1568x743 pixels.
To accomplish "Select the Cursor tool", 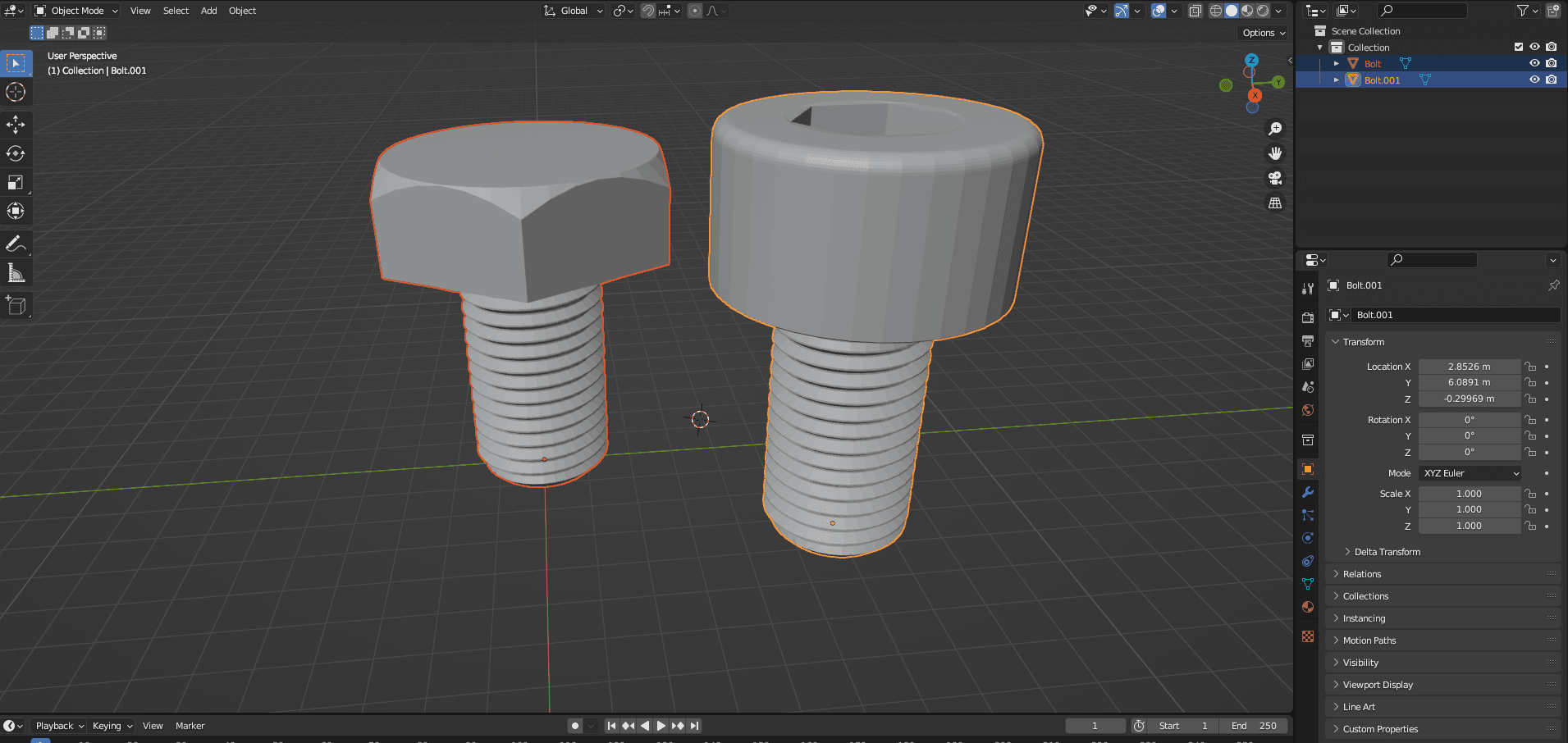I will point(16,92).
